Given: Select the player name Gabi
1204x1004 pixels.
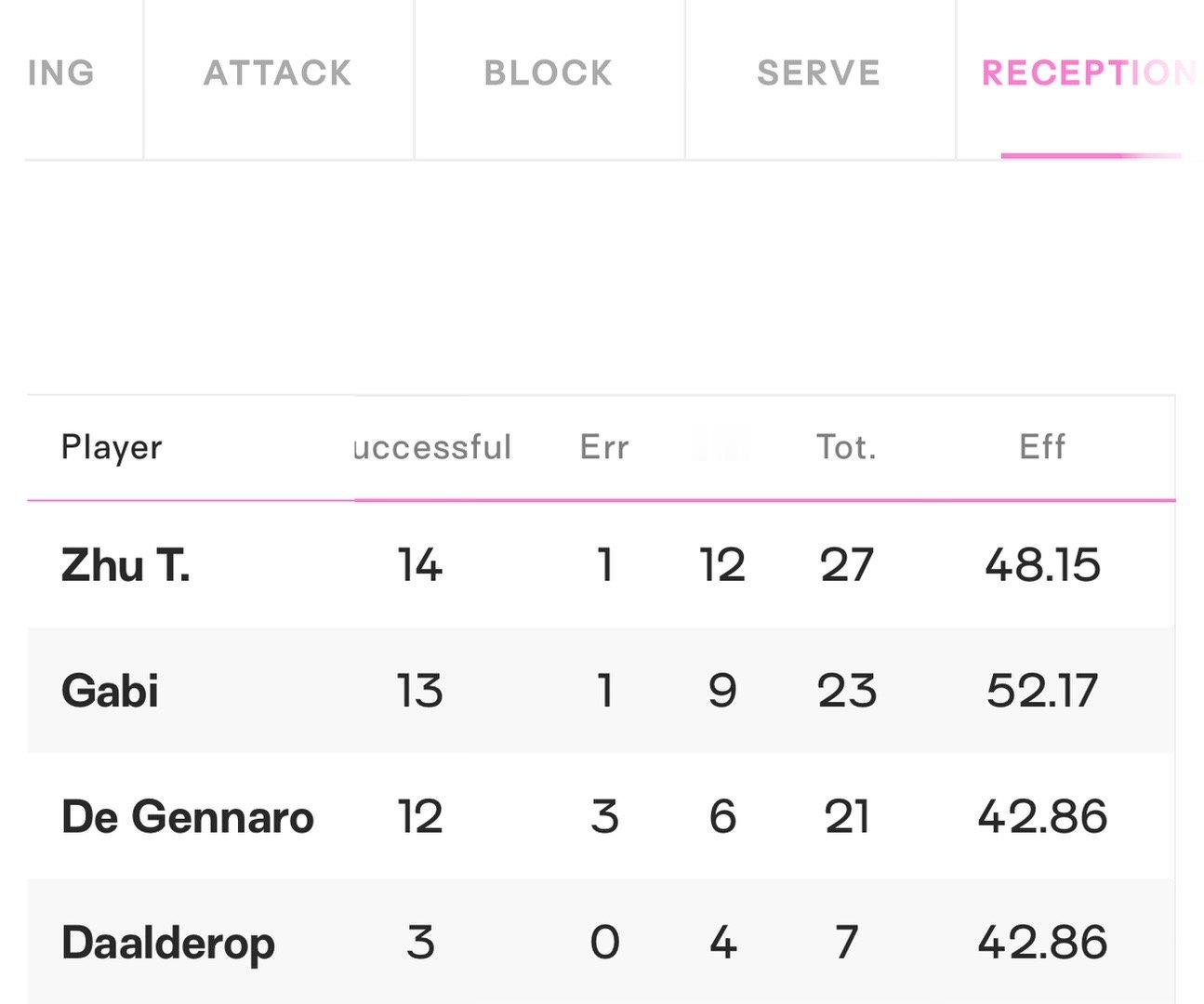Looking at the screenshot, I should (110, 691).
